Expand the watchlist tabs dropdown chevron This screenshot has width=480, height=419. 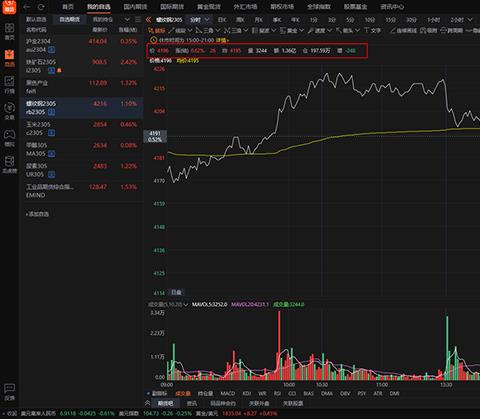tap(127, 20)
